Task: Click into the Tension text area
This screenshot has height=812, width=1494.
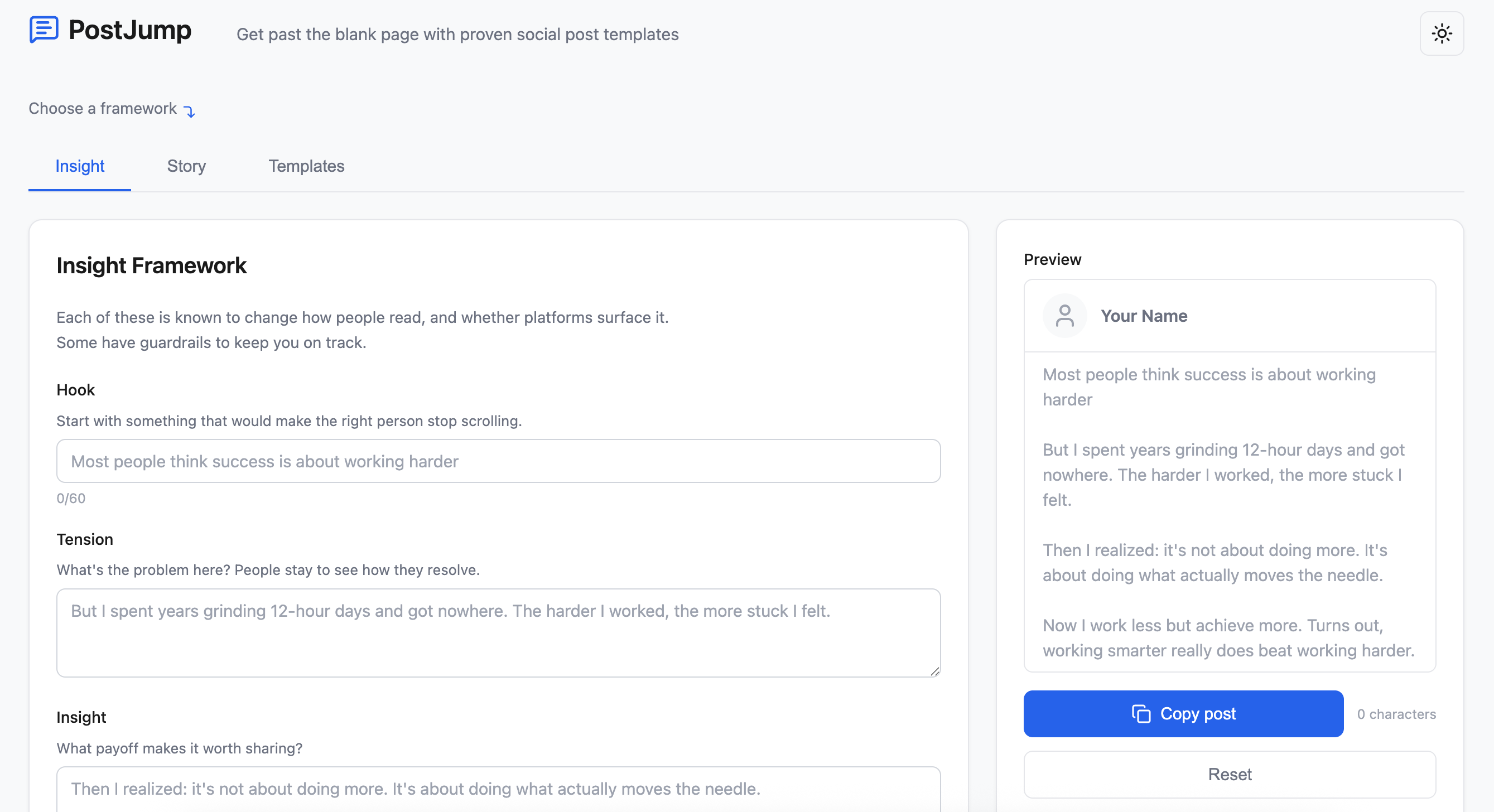Action: [x=498, y=632]
